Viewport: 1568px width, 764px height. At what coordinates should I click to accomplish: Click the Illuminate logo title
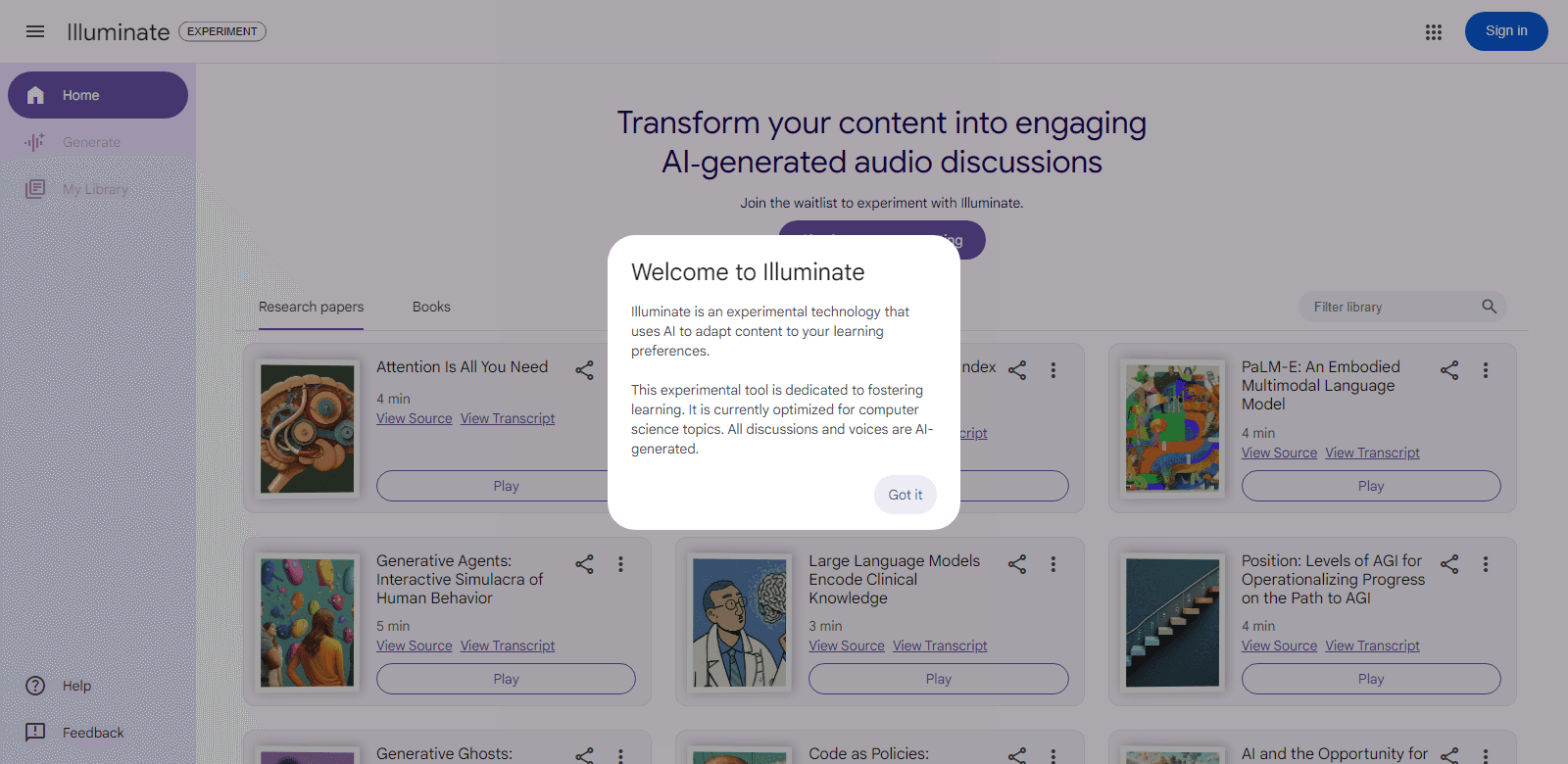pos(119,32)
